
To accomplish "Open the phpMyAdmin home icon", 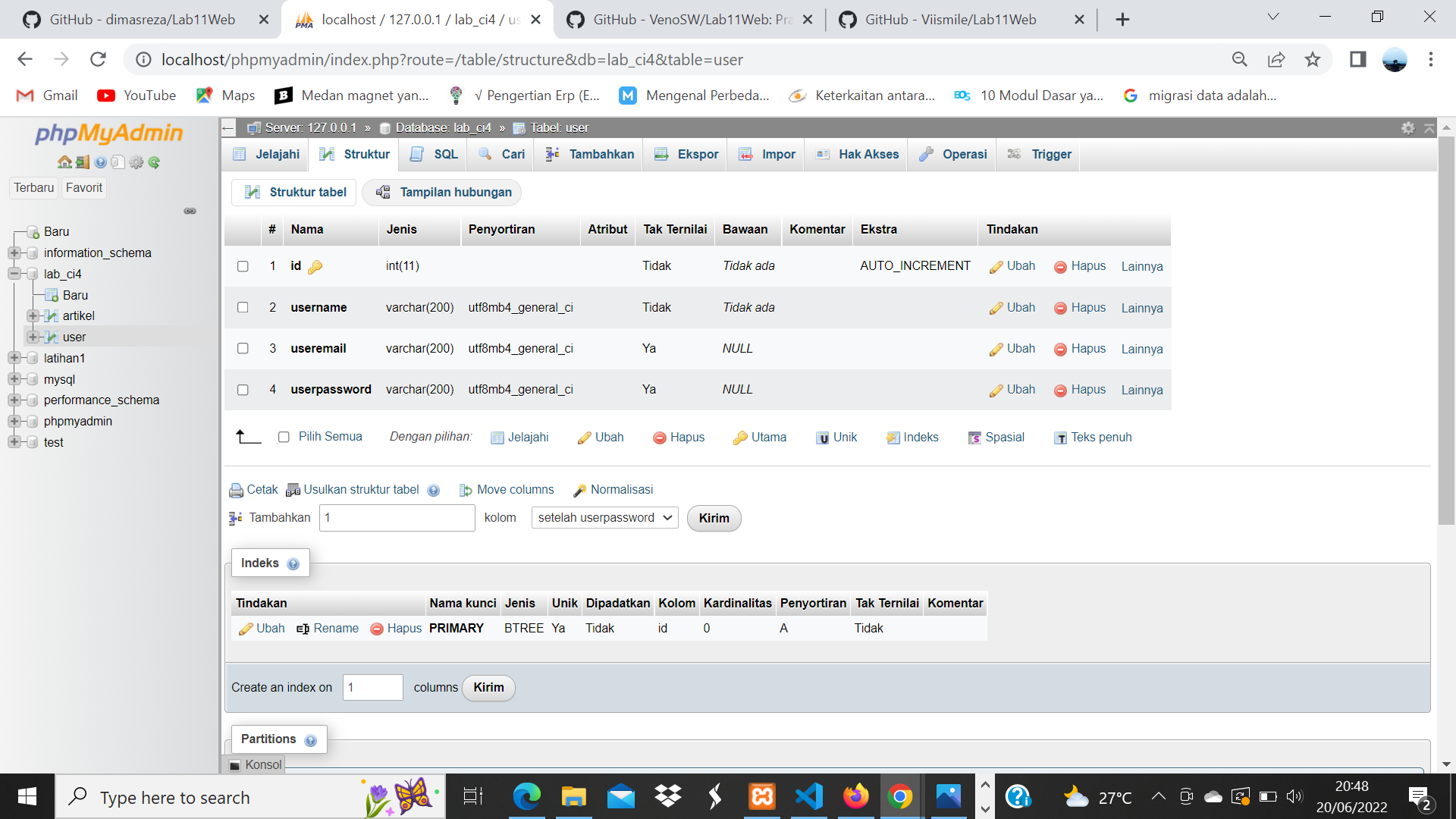I will pyautogui.click(x=64, y=162).
